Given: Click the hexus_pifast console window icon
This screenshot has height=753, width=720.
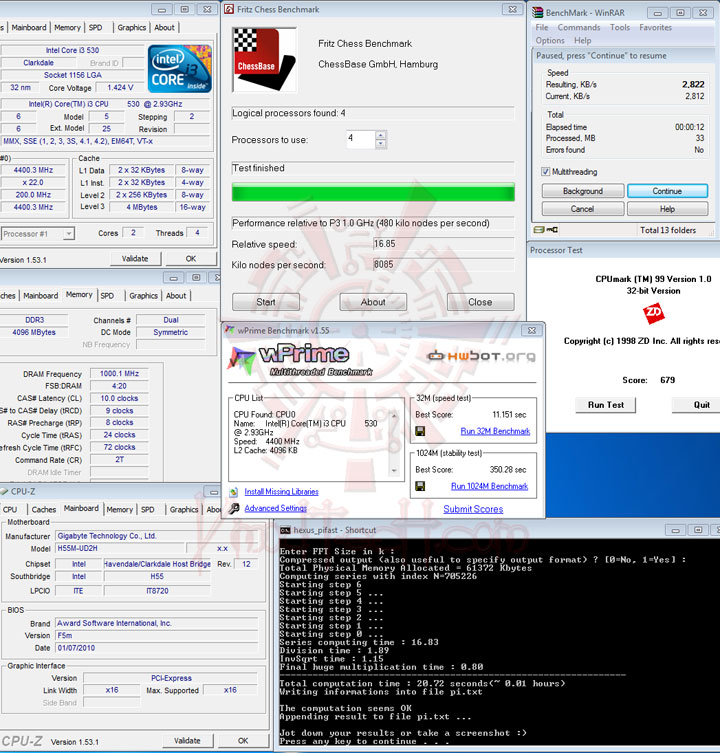Looking at the screenshot, I should [x=285, y=530].
